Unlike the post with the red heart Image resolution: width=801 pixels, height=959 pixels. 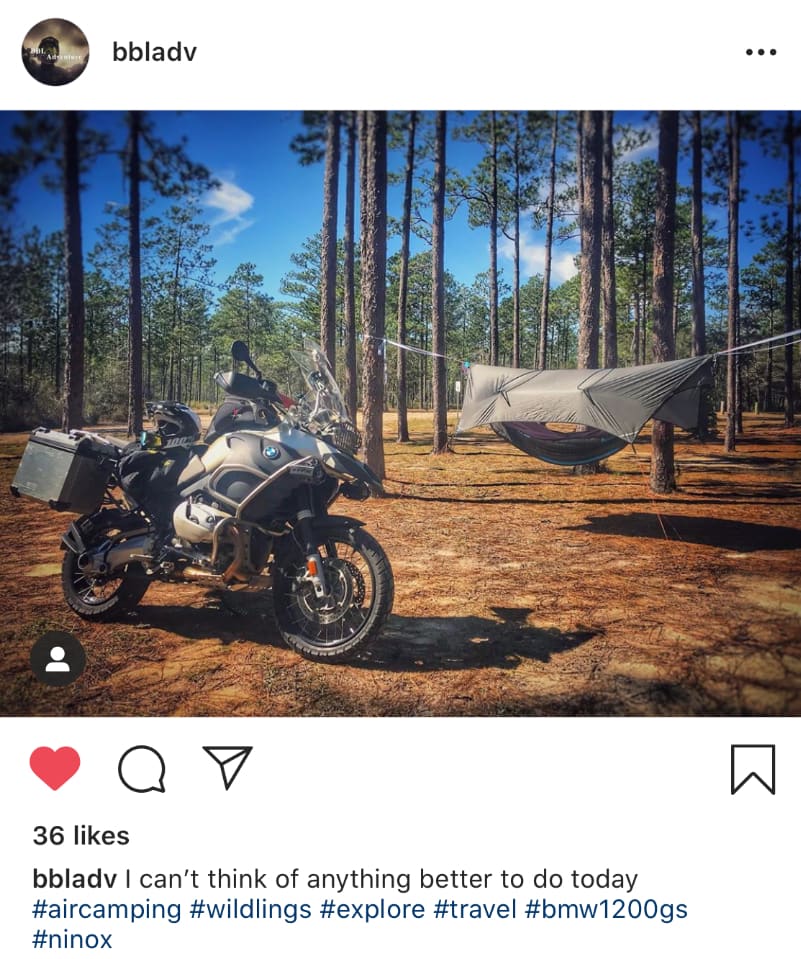click(x=55, y=768)
